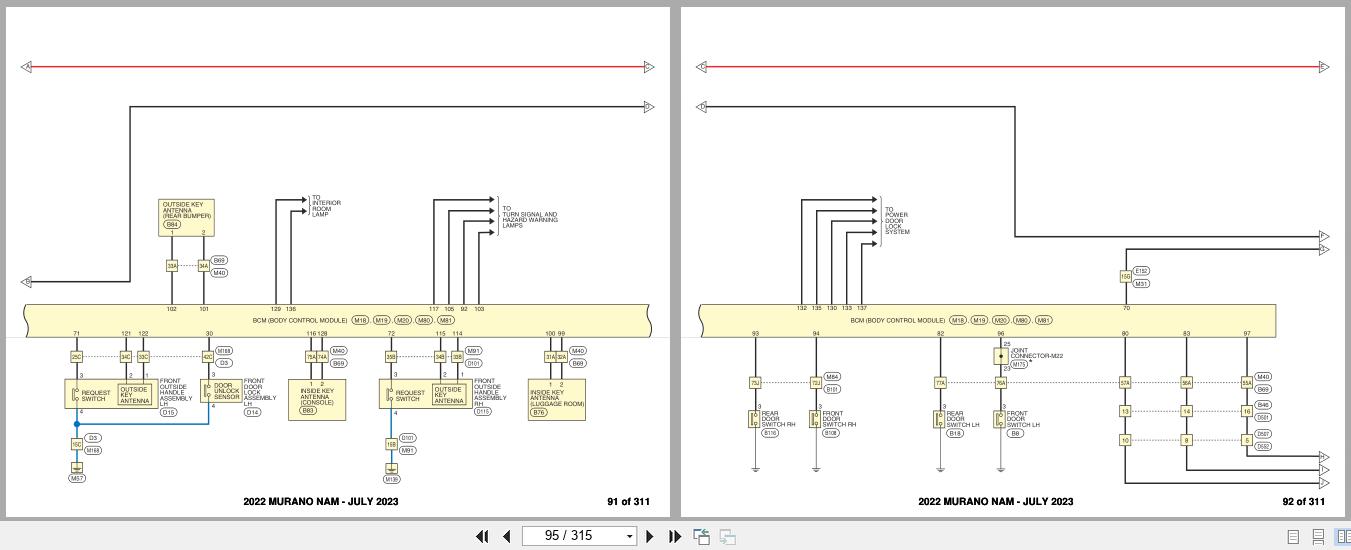
Task: Click BCM pin number 132
Action: 801,308
